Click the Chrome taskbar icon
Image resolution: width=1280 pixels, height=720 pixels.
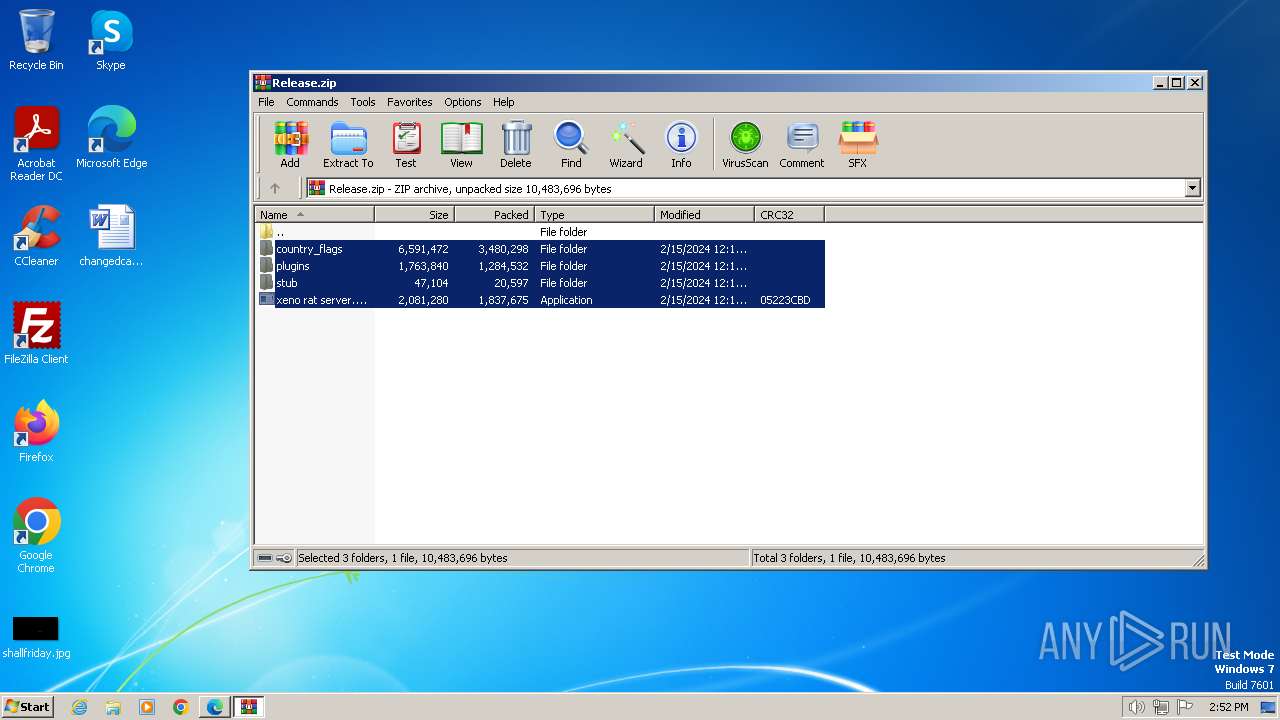tap(181, 707)
